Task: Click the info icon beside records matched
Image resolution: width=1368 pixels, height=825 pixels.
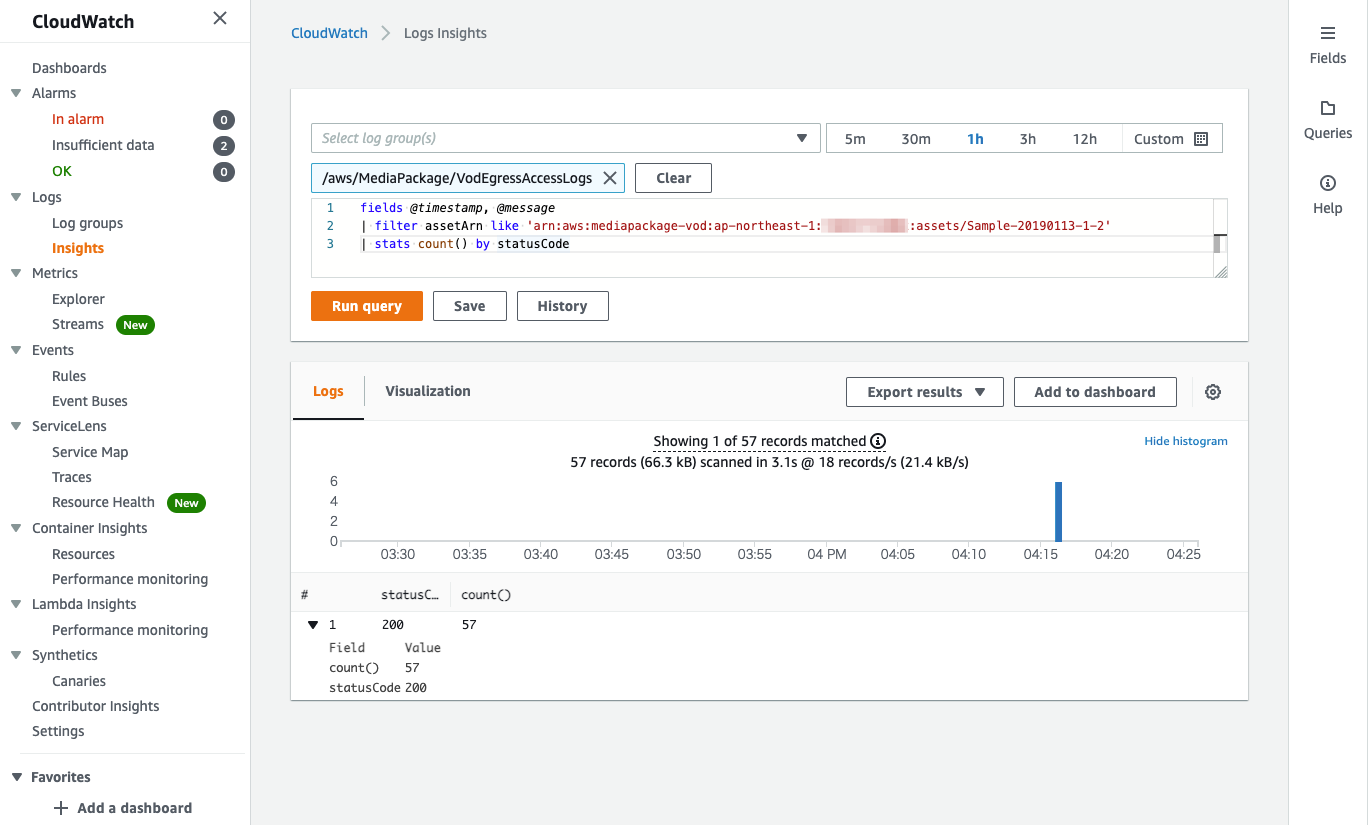Action: pyautogui.click(x=878, y=441)
